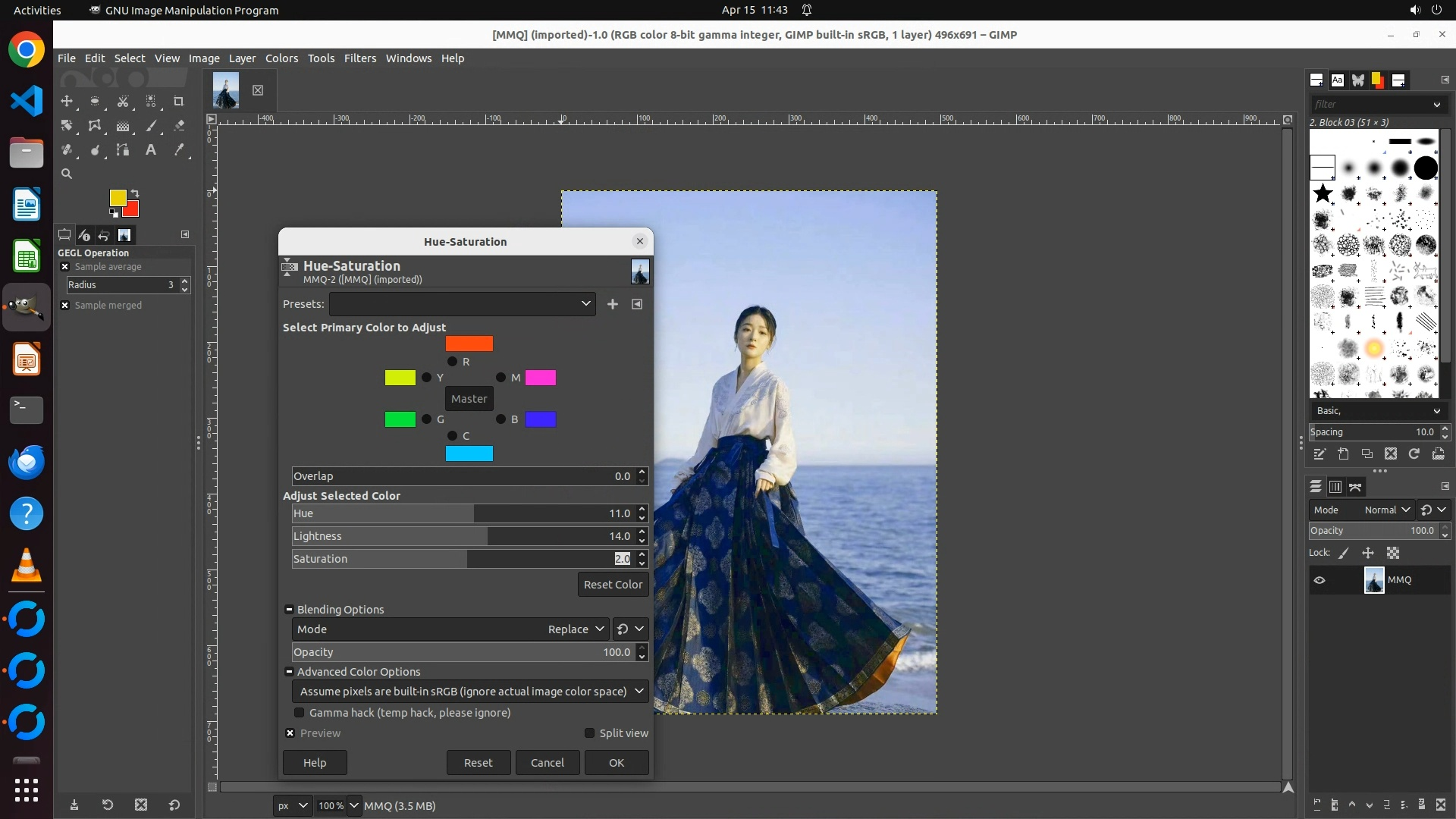
Task: Enable the Split view checkbox
Action: (x=589, y=733)
